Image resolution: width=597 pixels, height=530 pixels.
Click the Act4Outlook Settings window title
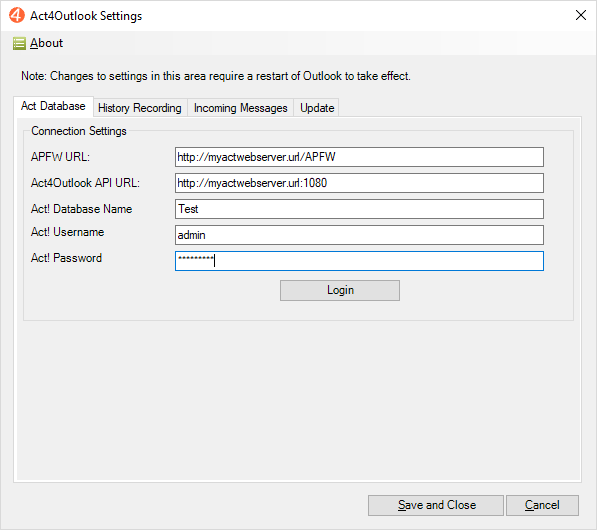(86, 16)
